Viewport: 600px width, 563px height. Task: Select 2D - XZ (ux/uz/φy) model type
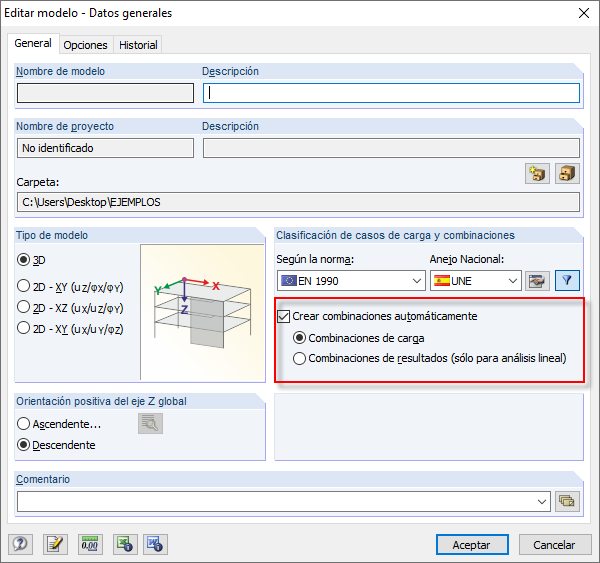[23, 307]
